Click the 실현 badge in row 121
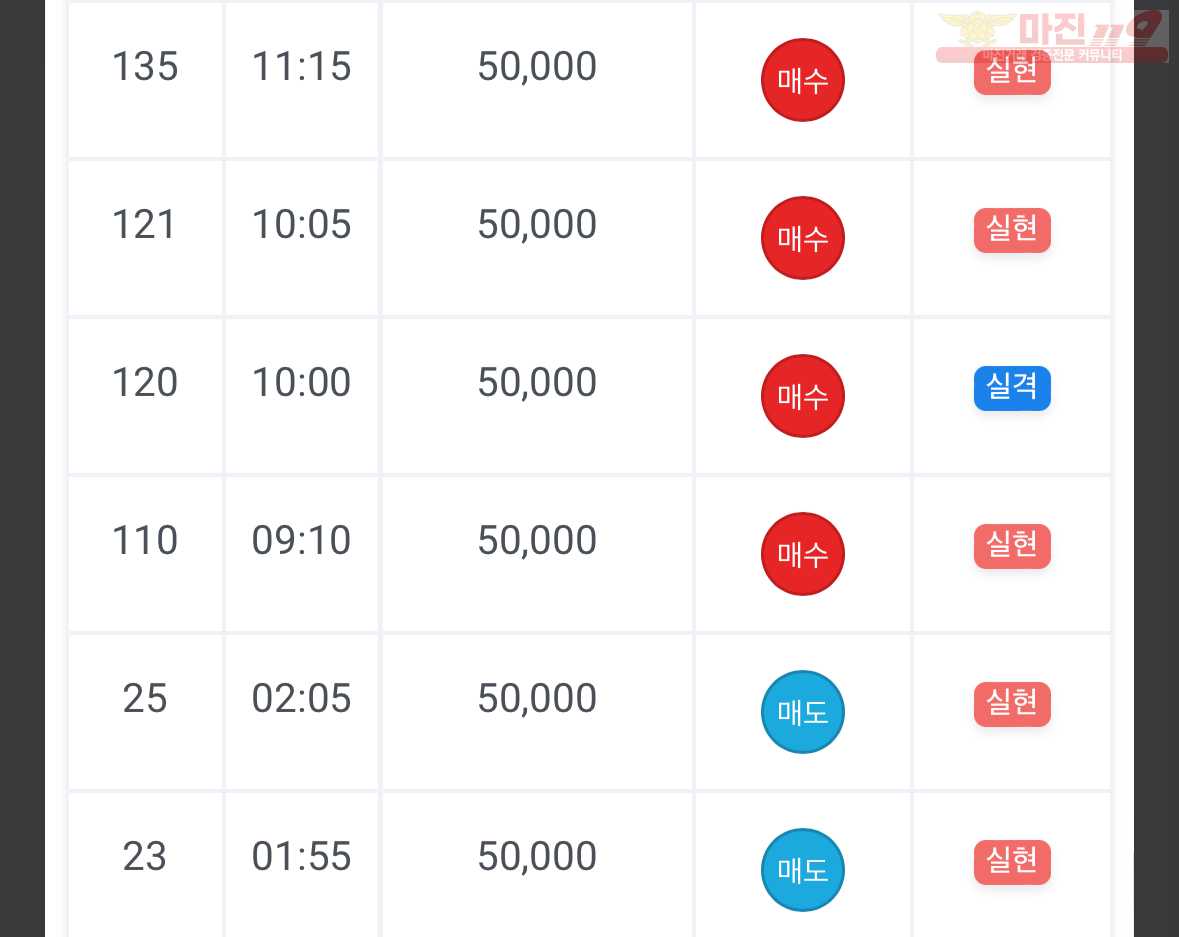 (x=1012, y=230)
